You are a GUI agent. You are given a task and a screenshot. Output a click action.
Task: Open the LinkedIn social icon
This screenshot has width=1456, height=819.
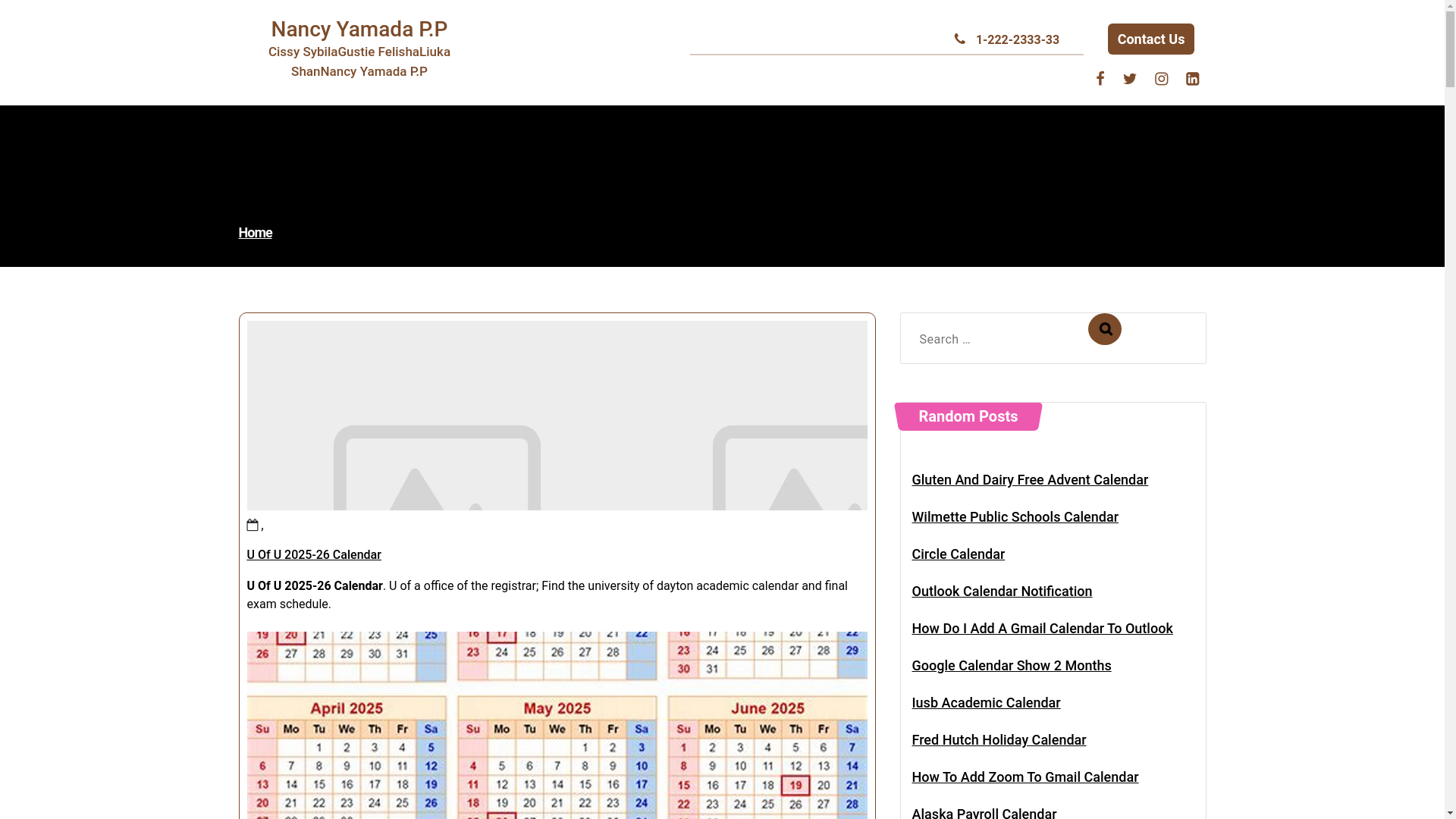(1192, 79)
